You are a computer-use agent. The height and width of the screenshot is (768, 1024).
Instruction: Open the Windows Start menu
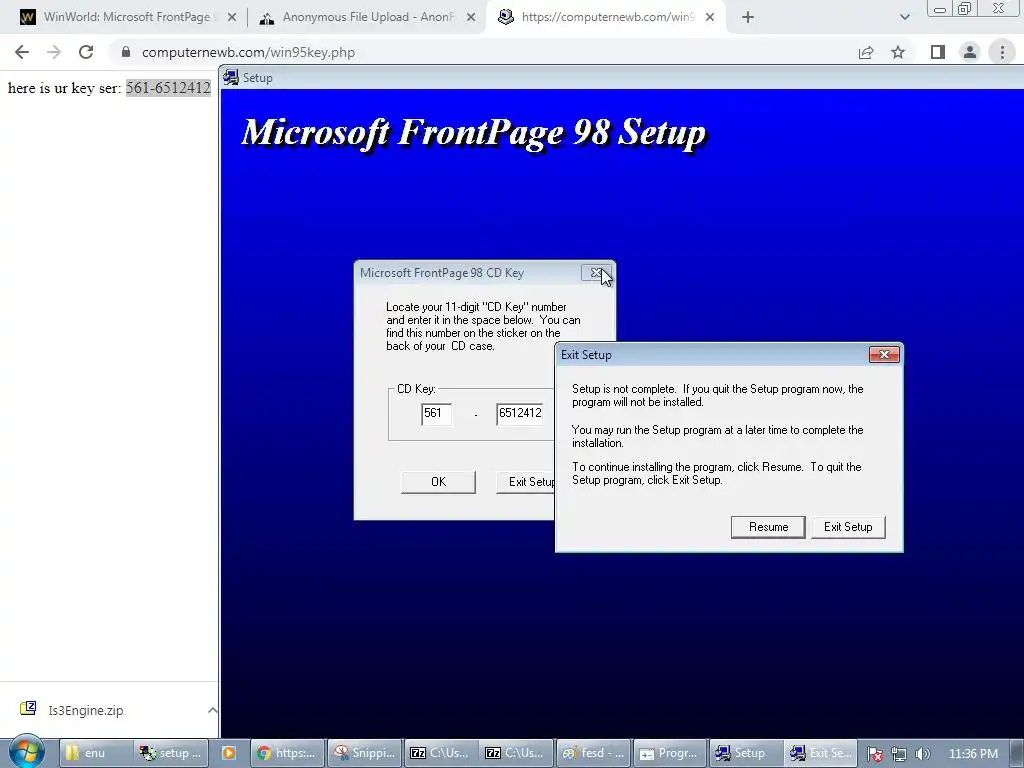click(x=26, y=752)
